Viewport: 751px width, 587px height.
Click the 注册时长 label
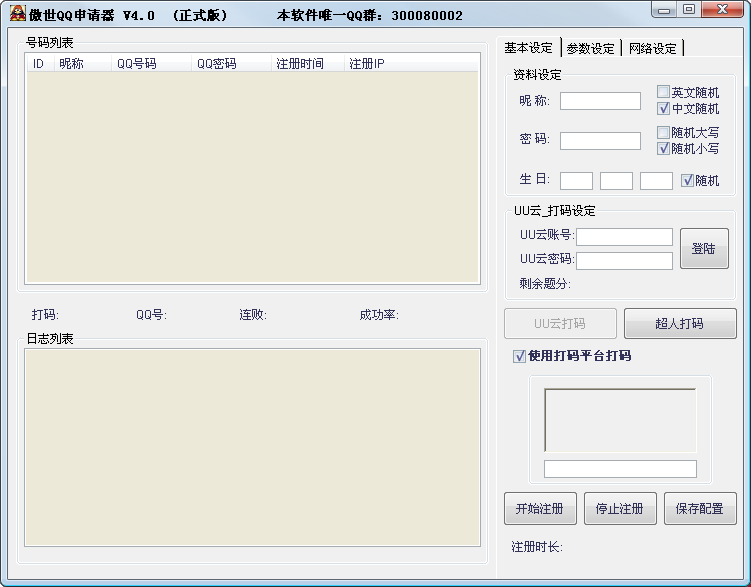click(537, 547)
